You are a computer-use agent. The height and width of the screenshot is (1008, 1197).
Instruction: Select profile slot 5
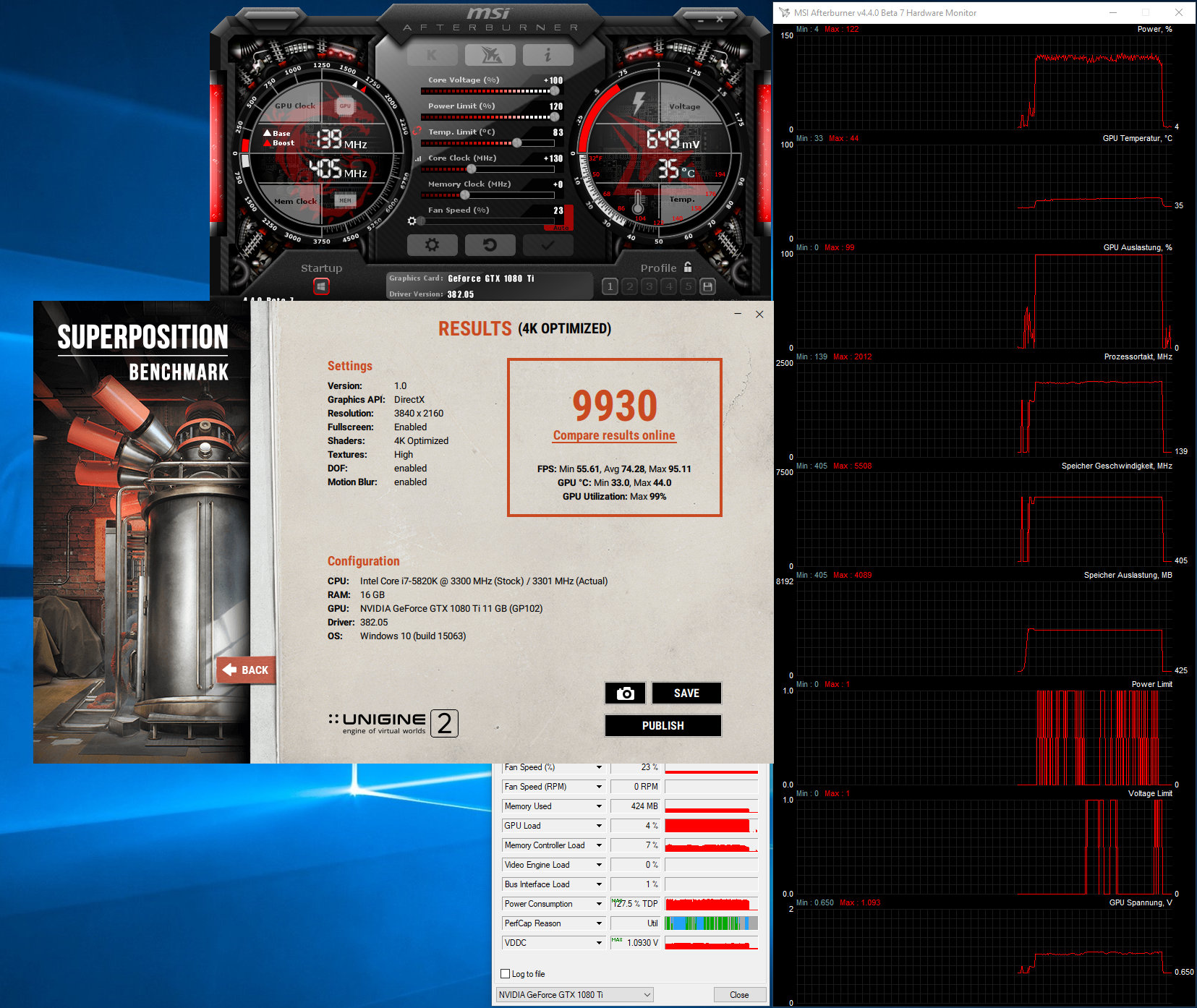[688, 286]
